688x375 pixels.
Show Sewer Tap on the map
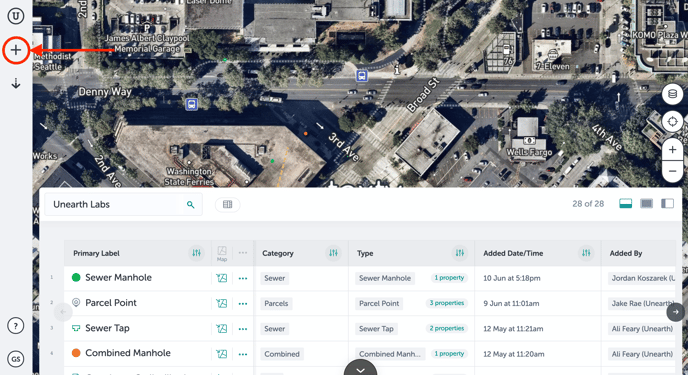(x=222, y=329)
